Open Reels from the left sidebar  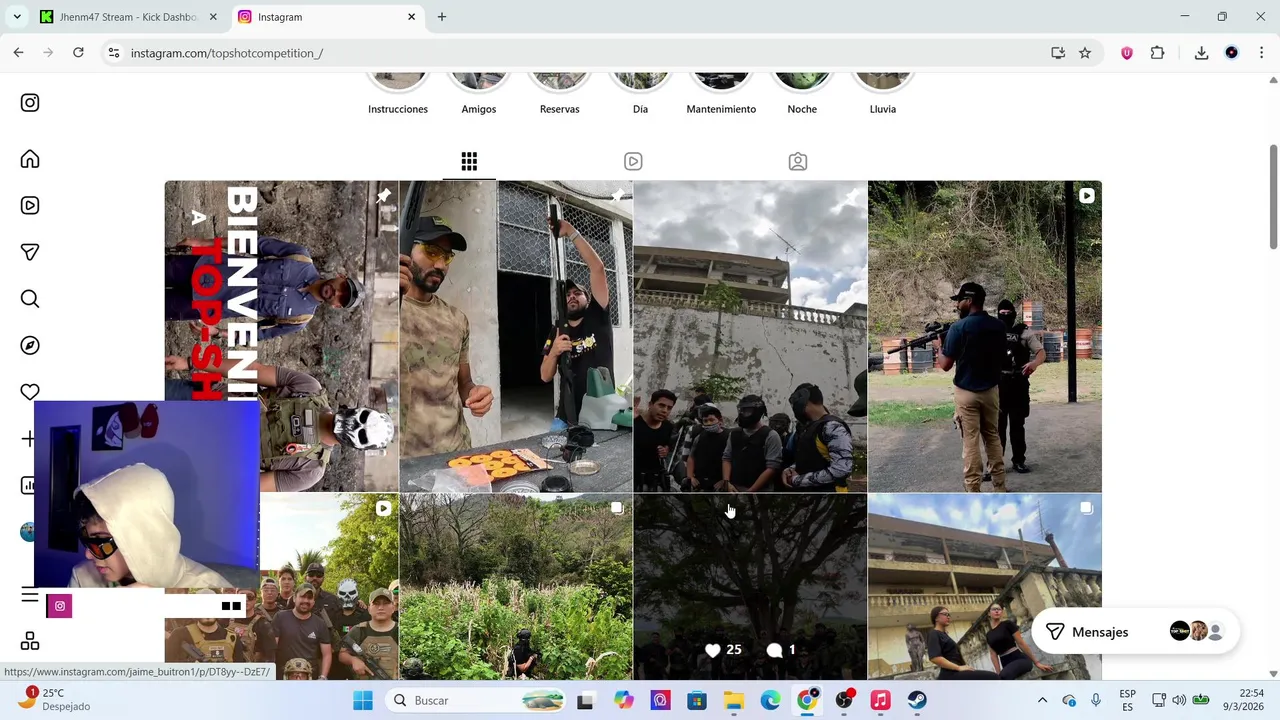point(30,205)
